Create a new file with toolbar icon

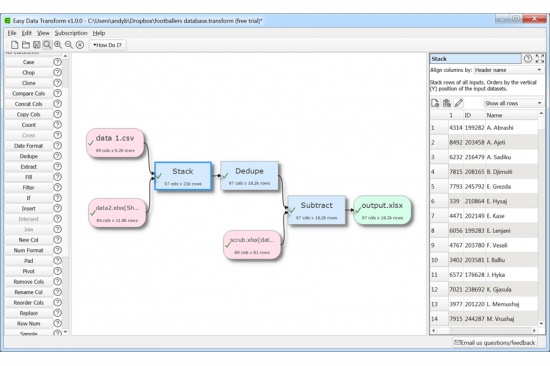(14, 45)
